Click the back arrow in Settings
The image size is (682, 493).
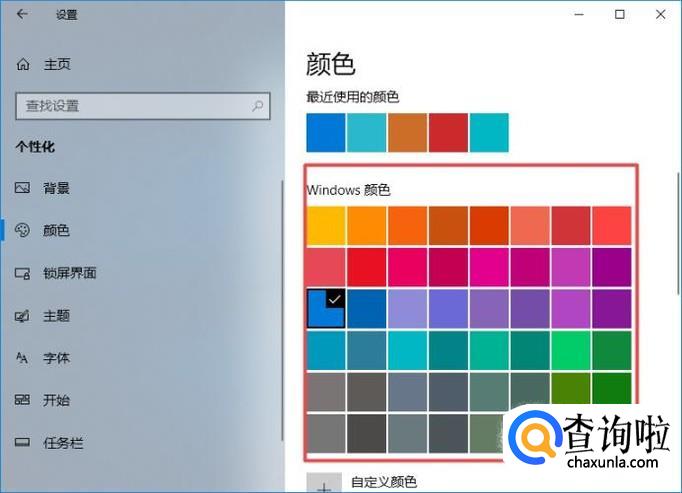tap(22, 14)
